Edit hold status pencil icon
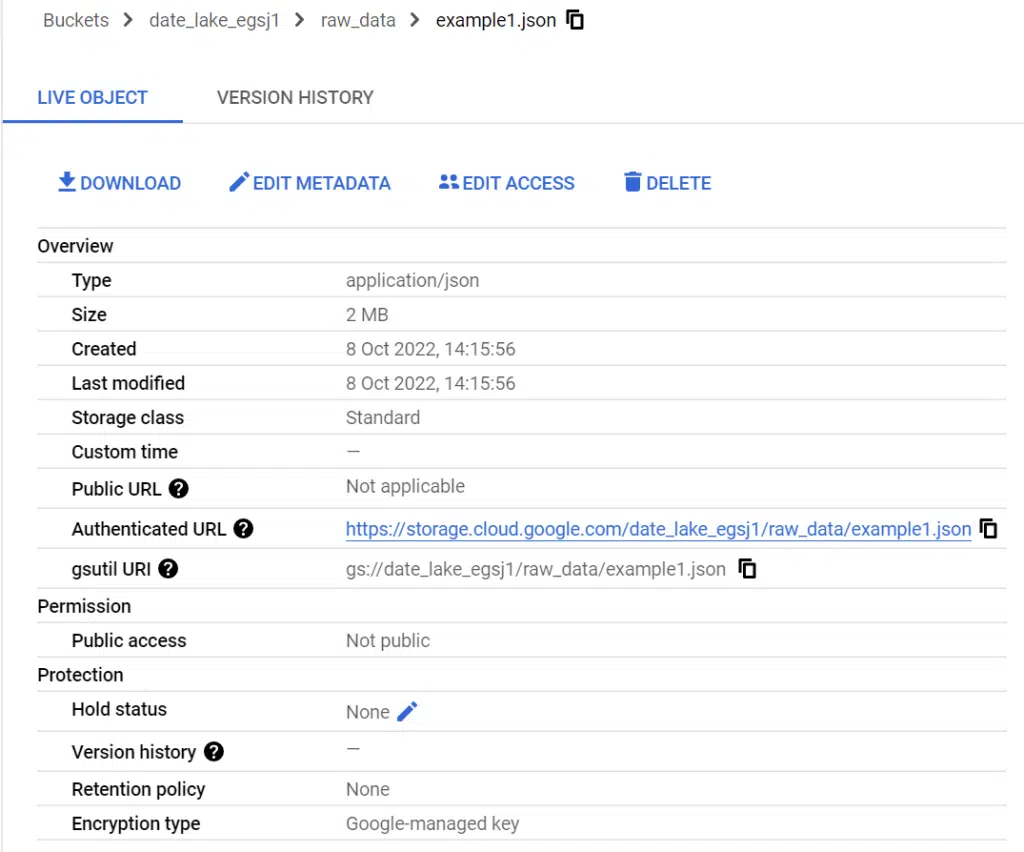This screenshot has height=852, width=1024. coord(407,711)
